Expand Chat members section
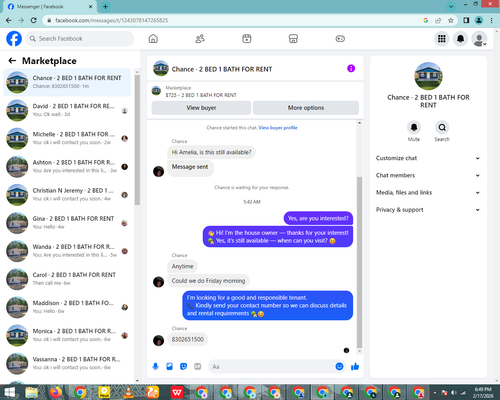 tap(428, 175)
